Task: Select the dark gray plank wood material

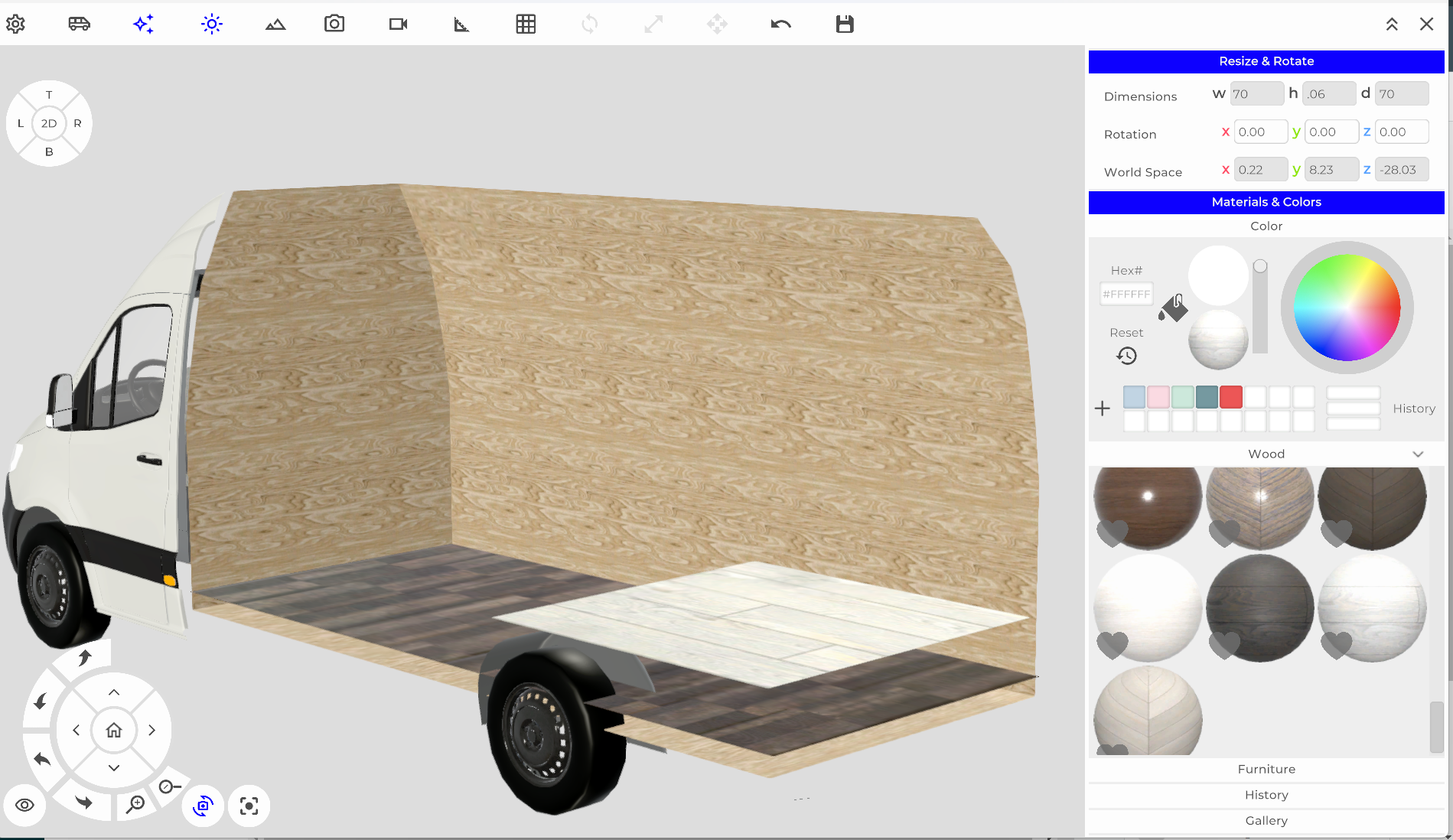Action: tap(1260, 608)
